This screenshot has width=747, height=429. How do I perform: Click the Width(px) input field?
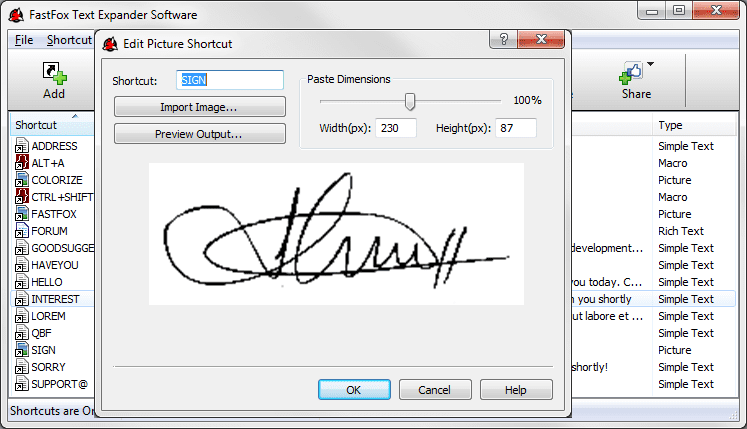[396, 128]
